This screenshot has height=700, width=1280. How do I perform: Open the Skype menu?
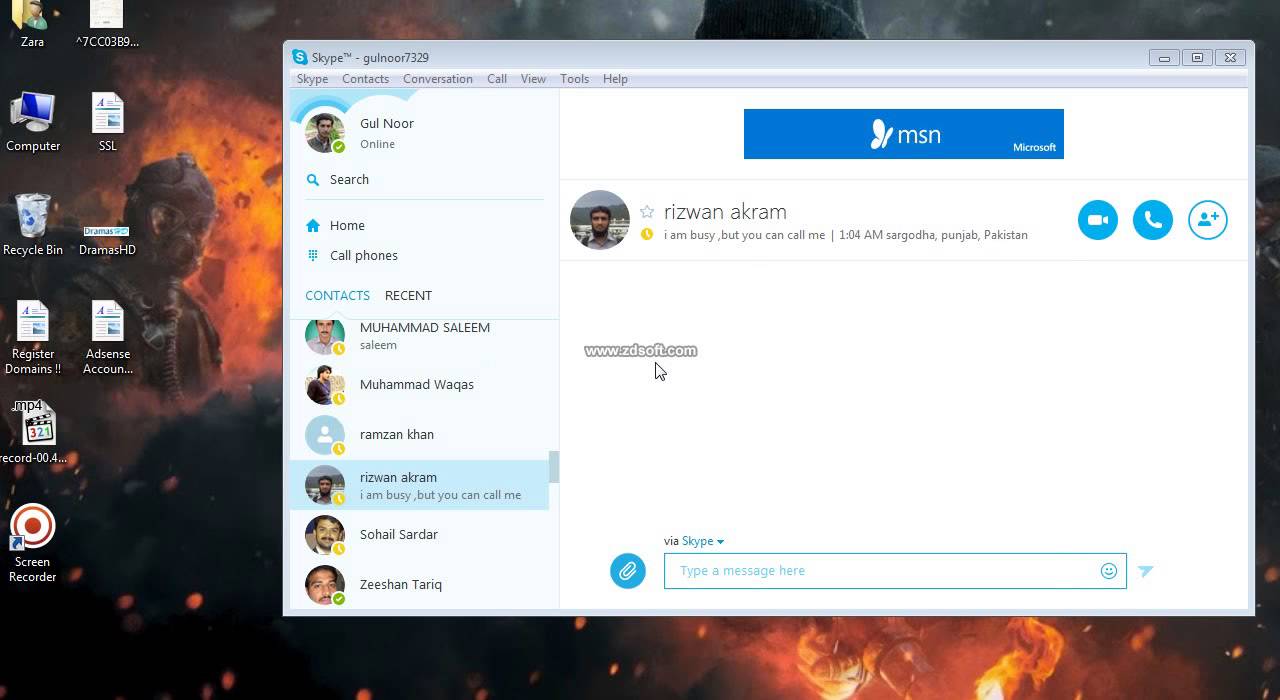click(312, 79)
